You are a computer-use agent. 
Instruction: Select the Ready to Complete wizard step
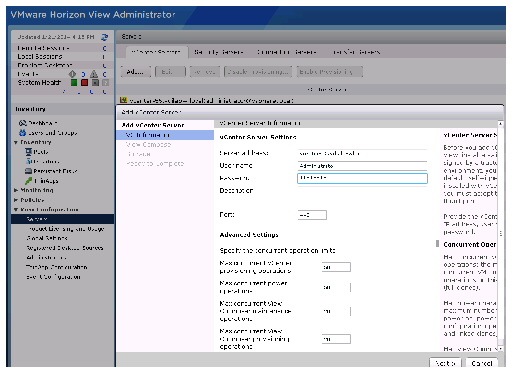tap(155, 164)
